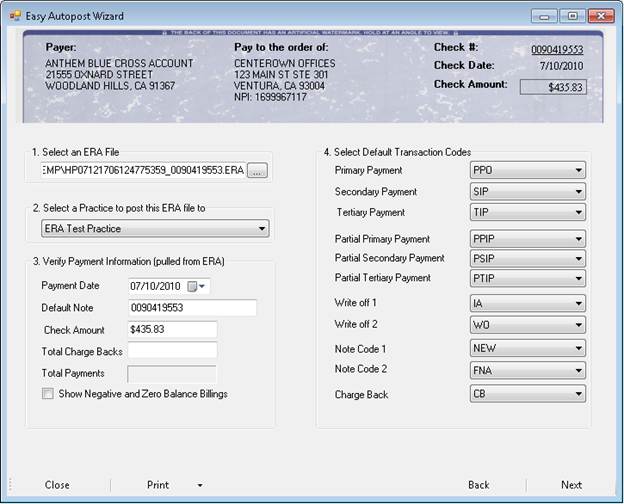Image resolution: width=624 pixels, height=504 pixels.
Task: Open the ERA file browse button
Action: [x=259, y=172]
